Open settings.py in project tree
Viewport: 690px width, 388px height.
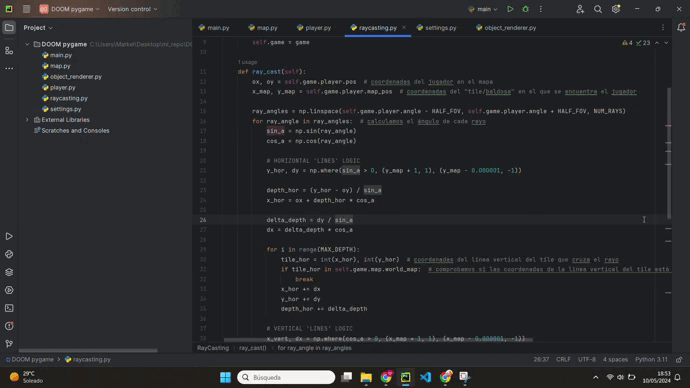(x=62, y=109)
